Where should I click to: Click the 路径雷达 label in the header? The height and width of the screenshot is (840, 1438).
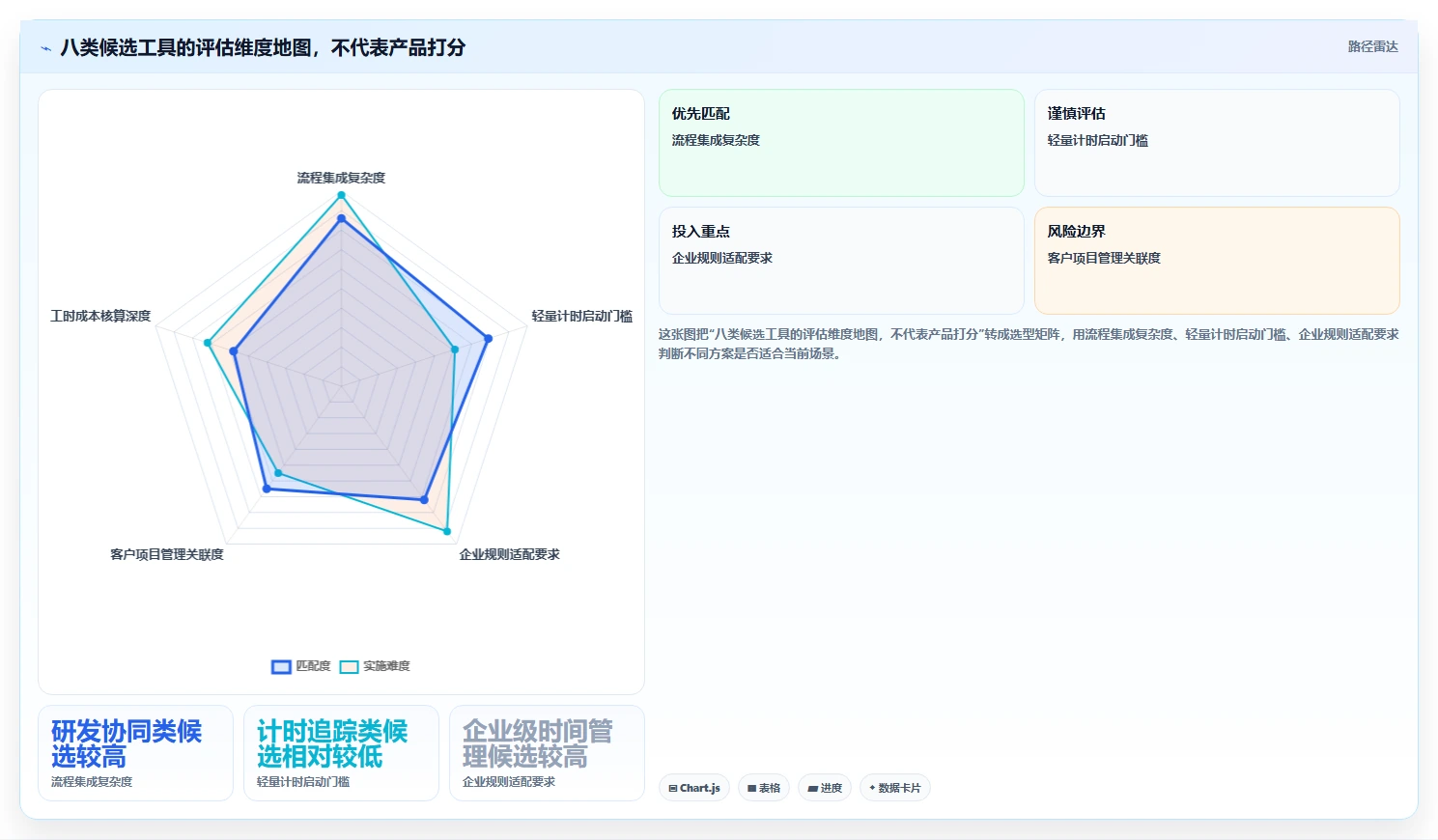click(1372, 46)
